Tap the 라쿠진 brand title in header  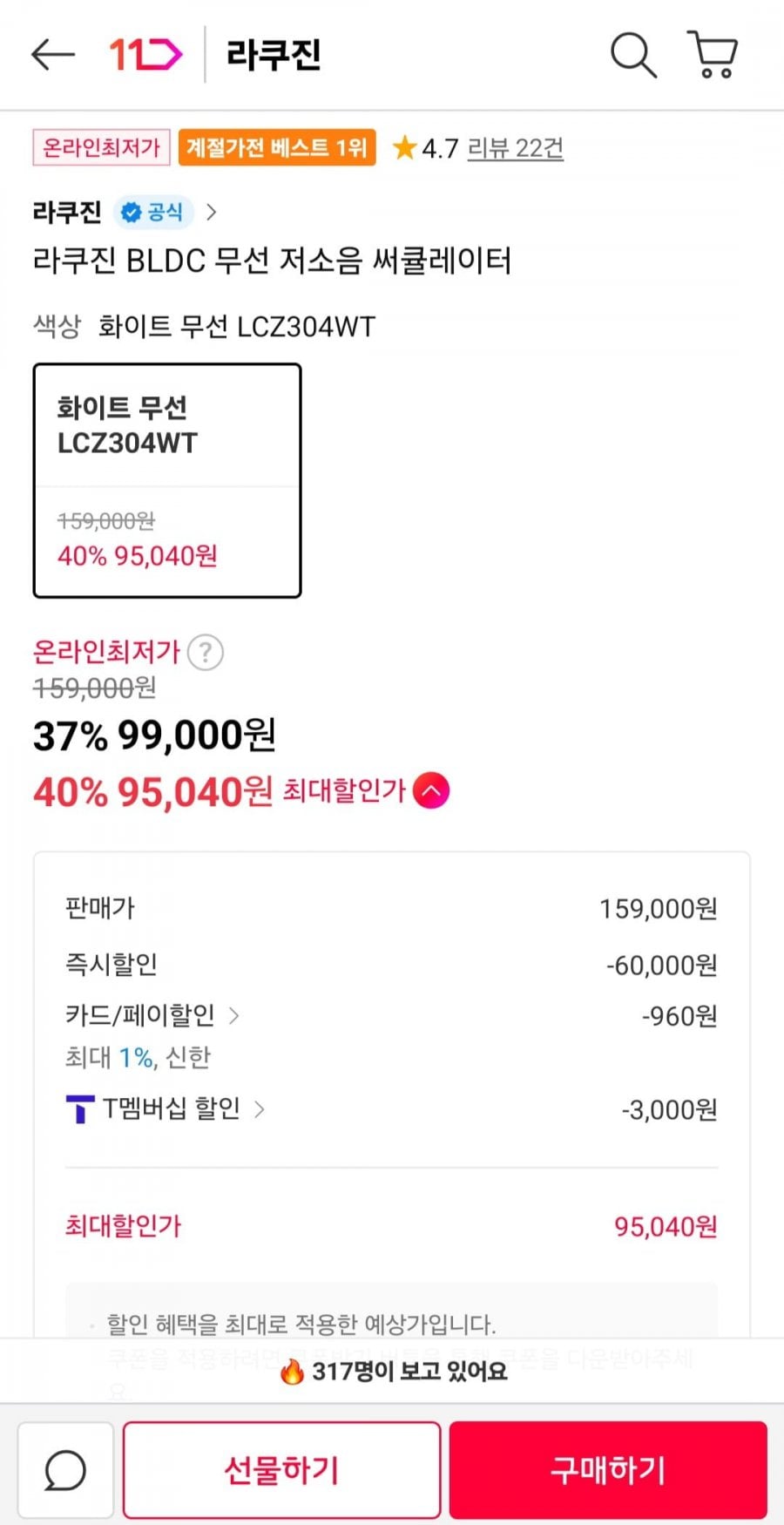[x=274, y=55]
